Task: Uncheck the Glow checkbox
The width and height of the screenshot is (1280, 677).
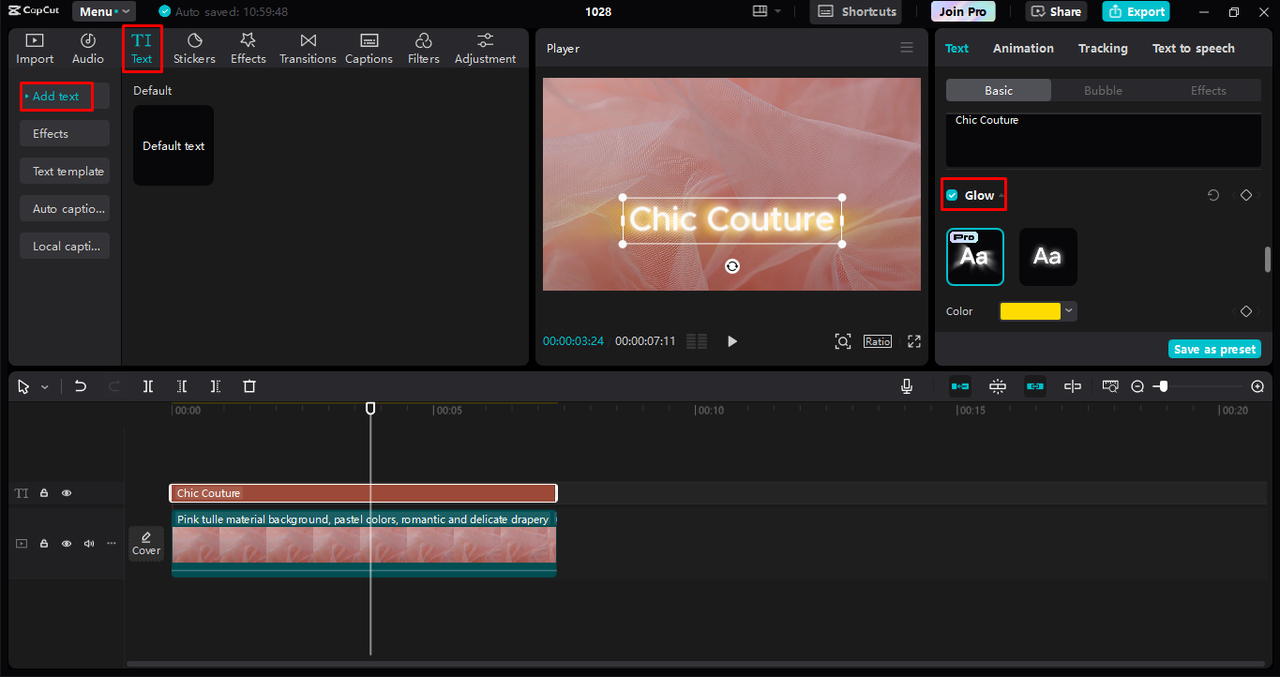Action: pos(952,195)
